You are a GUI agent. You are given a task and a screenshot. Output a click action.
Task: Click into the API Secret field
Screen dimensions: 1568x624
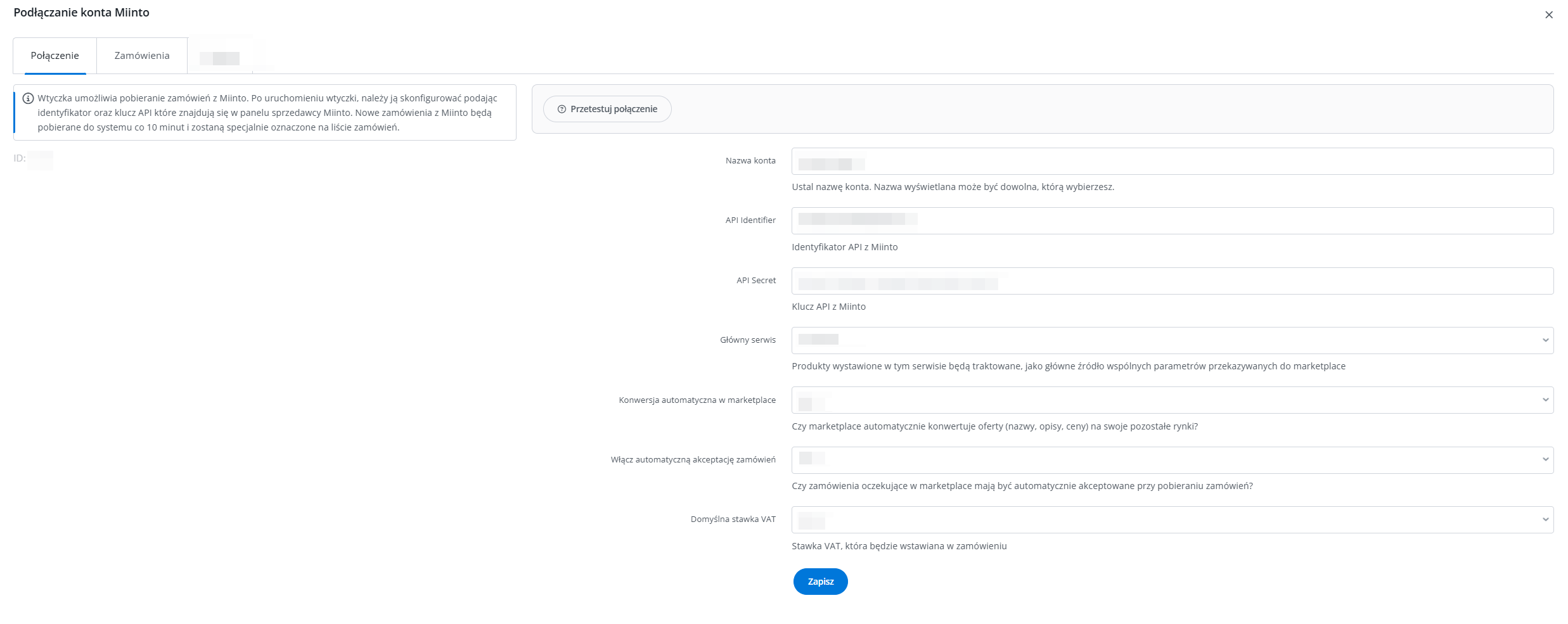point(1171,281)
